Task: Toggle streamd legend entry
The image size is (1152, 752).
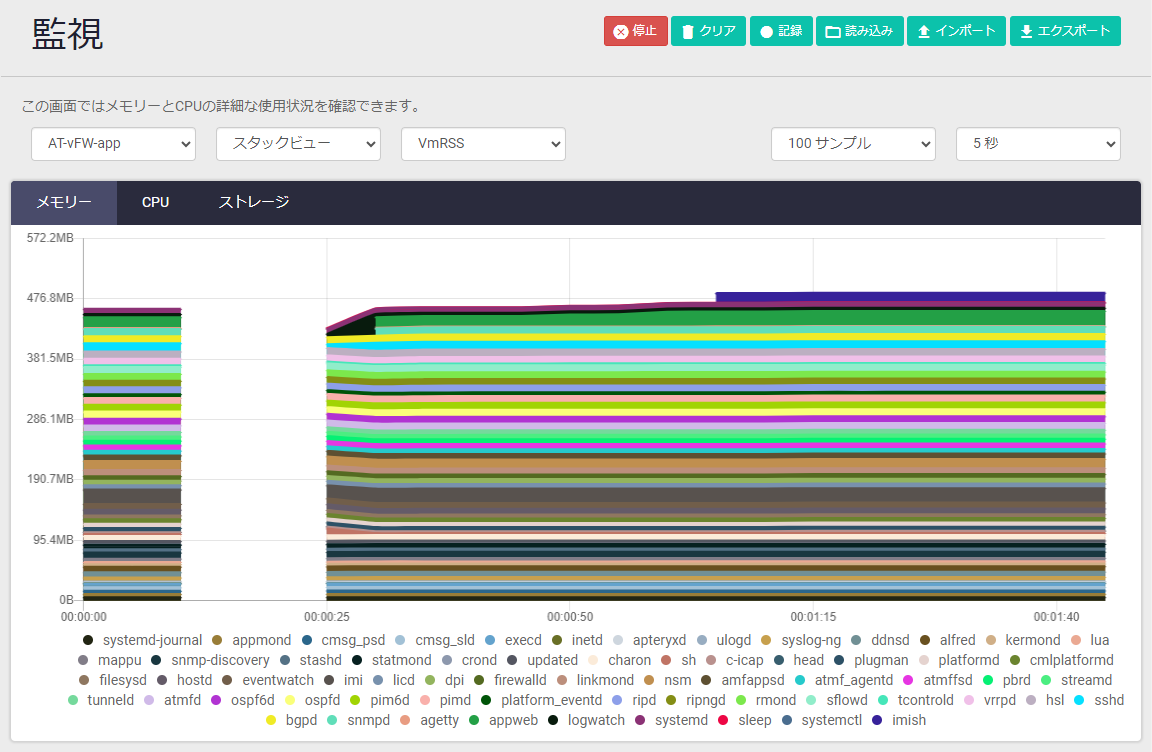Action: 1076,679
